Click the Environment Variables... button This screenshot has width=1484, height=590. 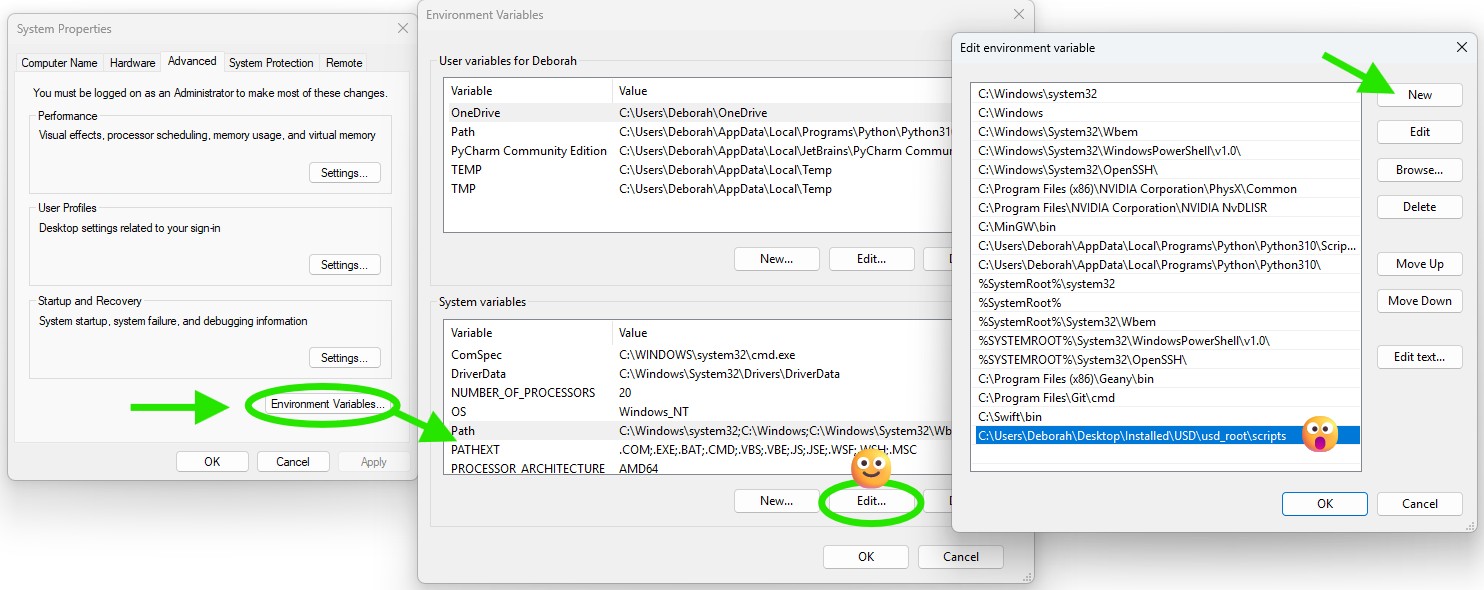click(x=327, y=404)
